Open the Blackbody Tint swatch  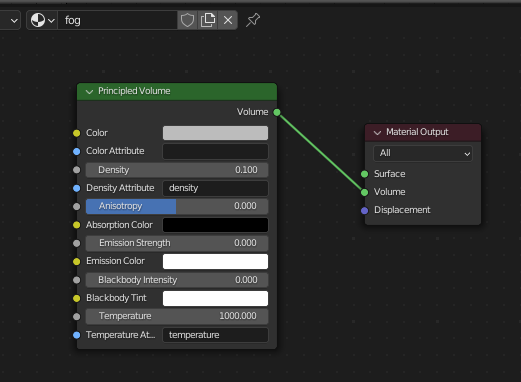(x=215, y=298)
